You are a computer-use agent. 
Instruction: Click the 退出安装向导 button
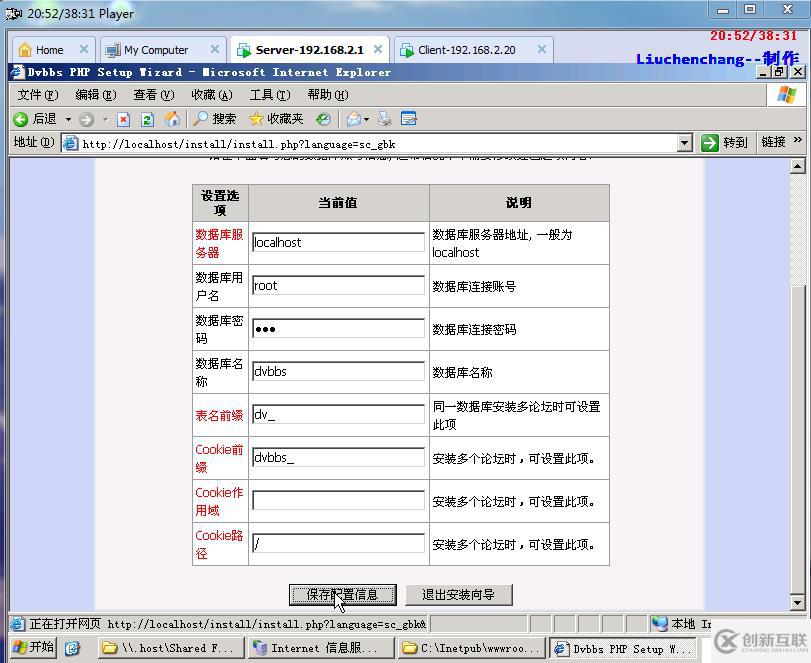(459, 595)
